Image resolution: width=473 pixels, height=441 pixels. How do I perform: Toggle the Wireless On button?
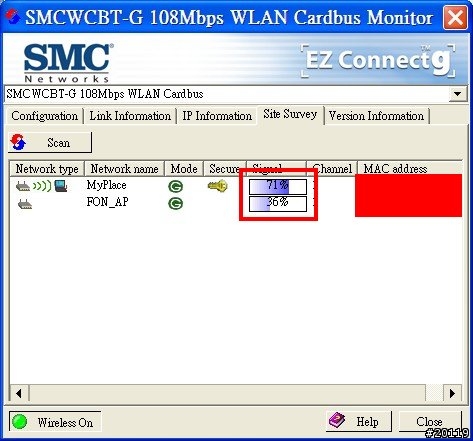(55, 422)
